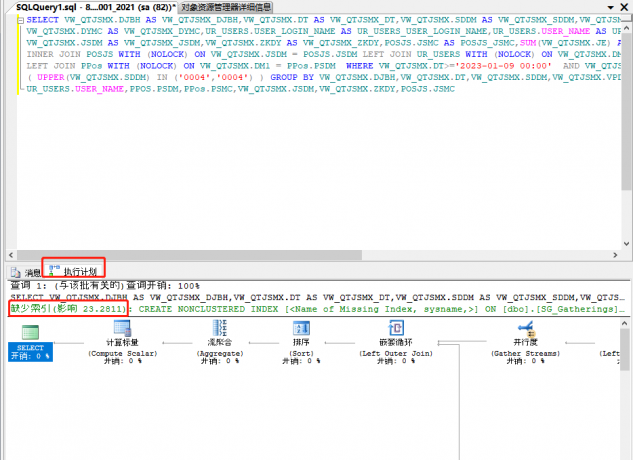Click the editor vertical scrollbar up arrow
The image size is (633, 460).
tap(627, 28)
